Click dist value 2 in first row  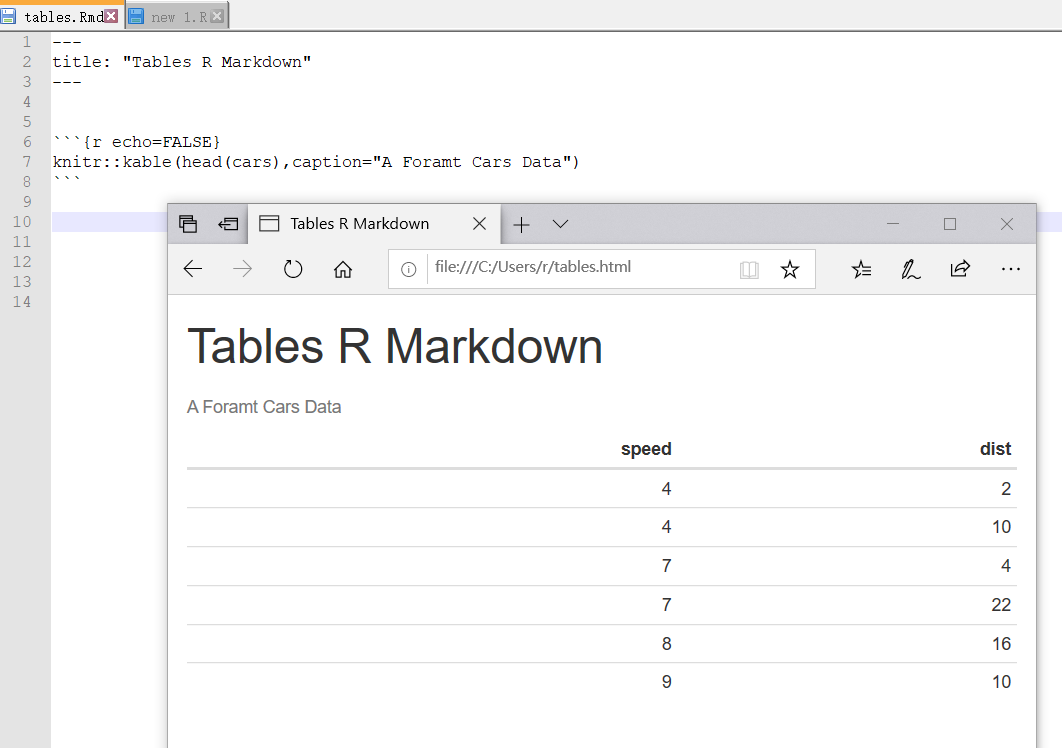pos(1006,489)
